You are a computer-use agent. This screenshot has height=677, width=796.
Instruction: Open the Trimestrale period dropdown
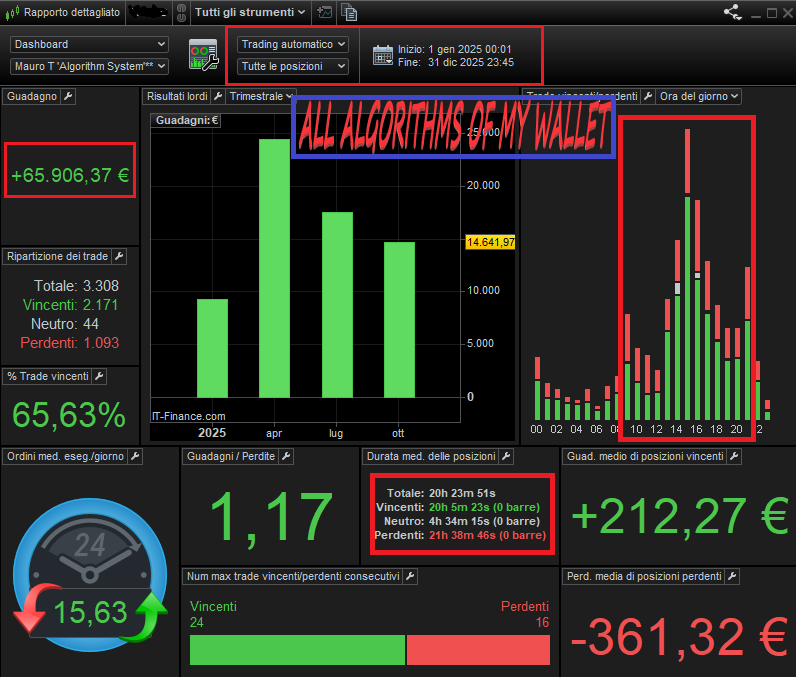(260, 97)
